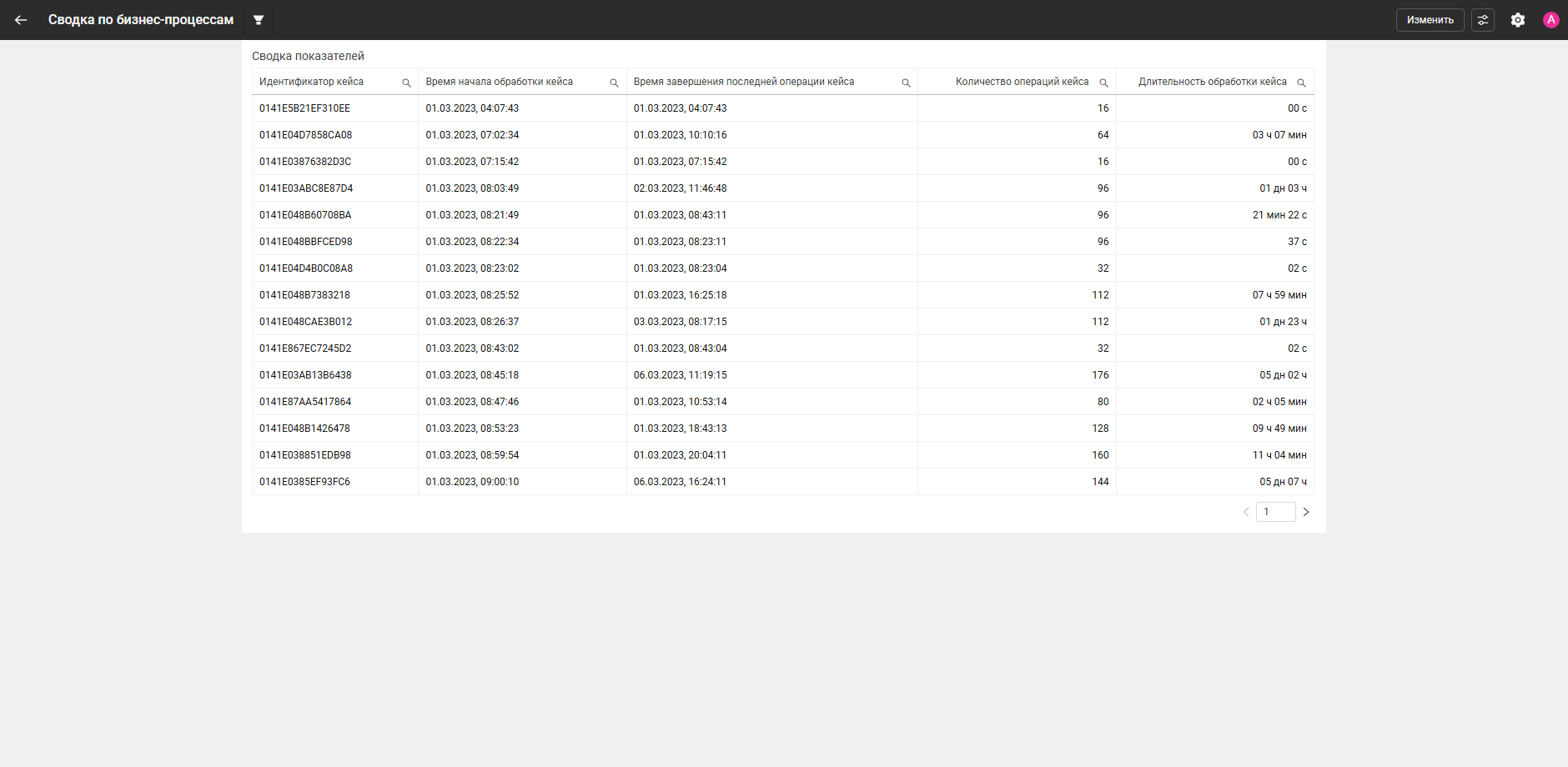Select case row 0141E0385EF93FC6
Screen dimensions: 1568x767
783,482
